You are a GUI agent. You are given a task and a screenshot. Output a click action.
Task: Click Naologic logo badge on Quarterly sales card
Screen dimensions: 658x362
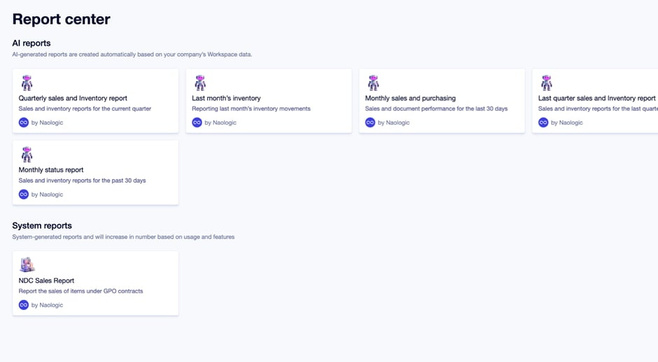(x=24, y=122)
